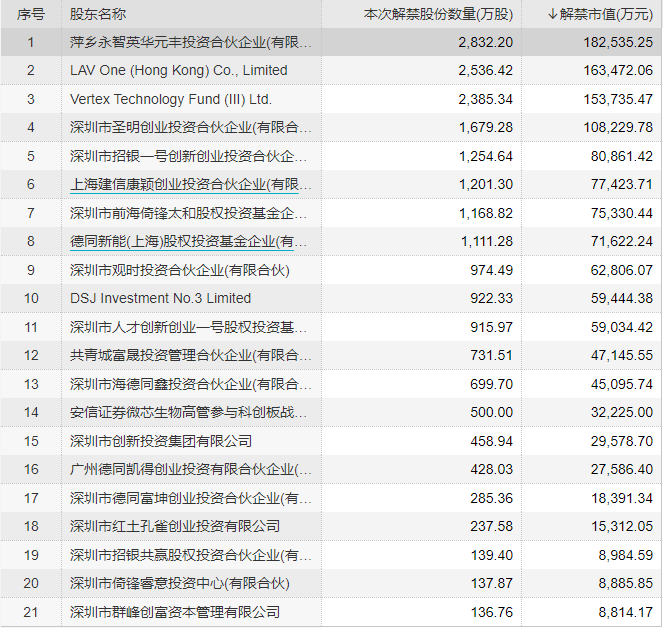Click the 序号 column header
The height and width of the screenshot is (628, 663).
(x=30, y=14)
